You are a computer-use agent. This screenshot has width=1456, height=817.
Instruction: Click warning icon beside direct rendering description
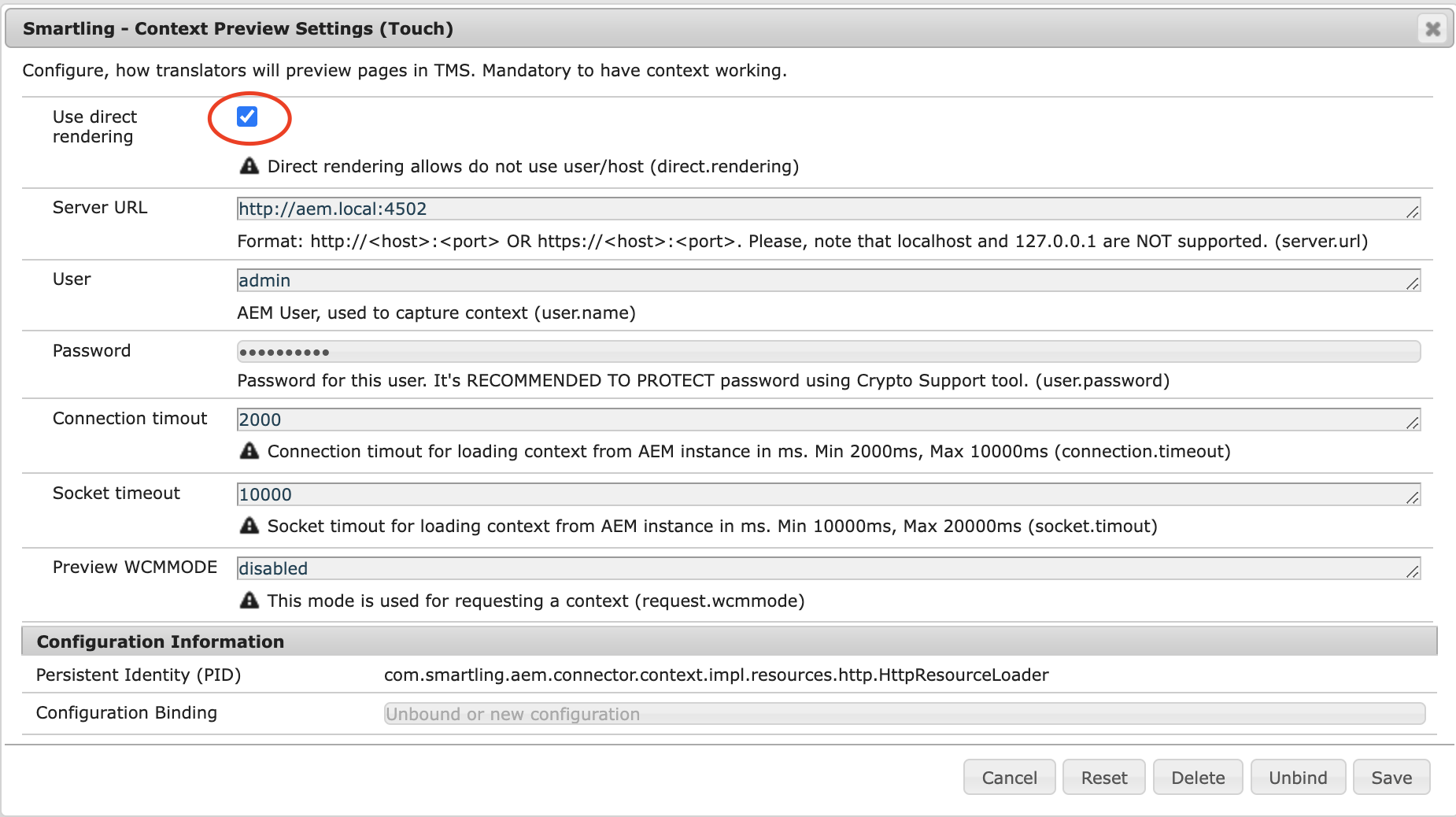(x=249, y=166)
